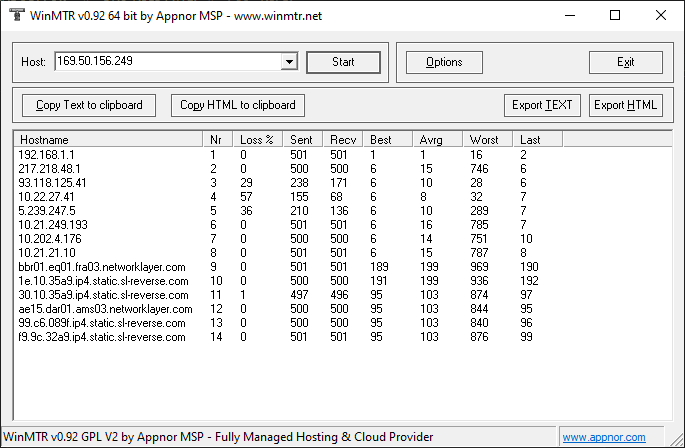Screen dimensions: 685x448
Task: Open the Host dropdown arrow
Action: coord(289,62)
